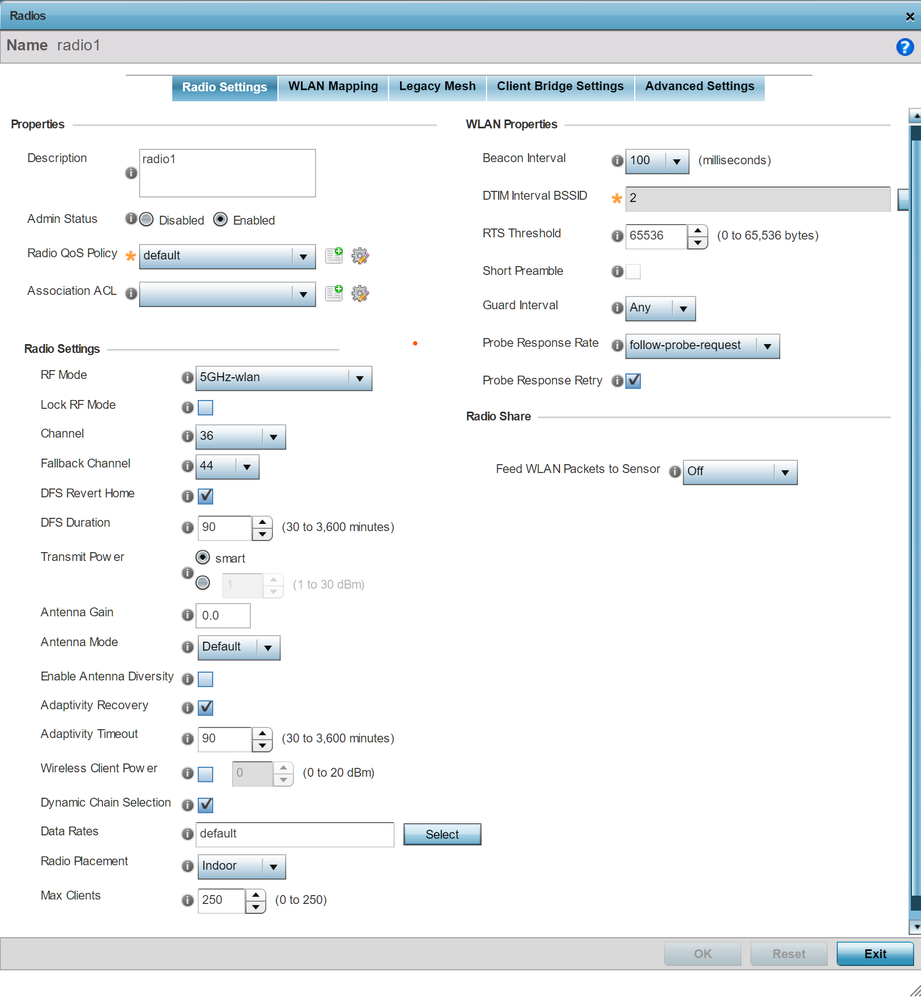Enable the Lock RF Mode checkbox
Viewport: 921px width, 998px height.
point(205,407)
